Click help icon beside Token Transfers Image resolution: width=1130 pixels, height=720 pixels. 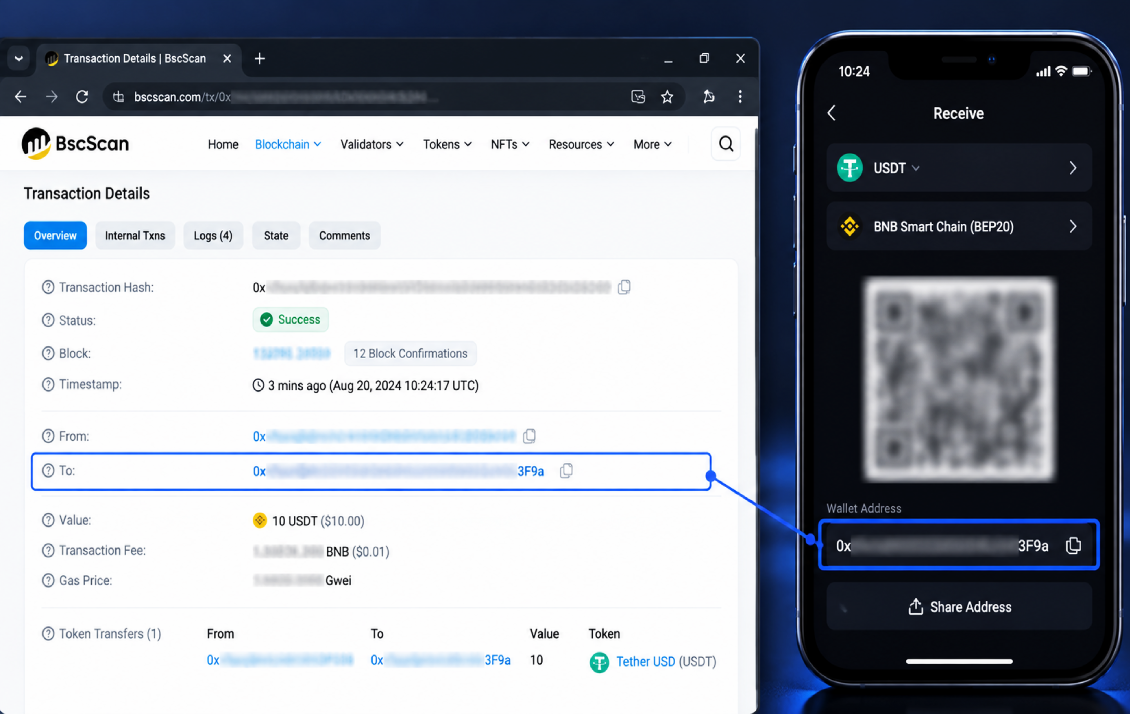click(48, 634)
